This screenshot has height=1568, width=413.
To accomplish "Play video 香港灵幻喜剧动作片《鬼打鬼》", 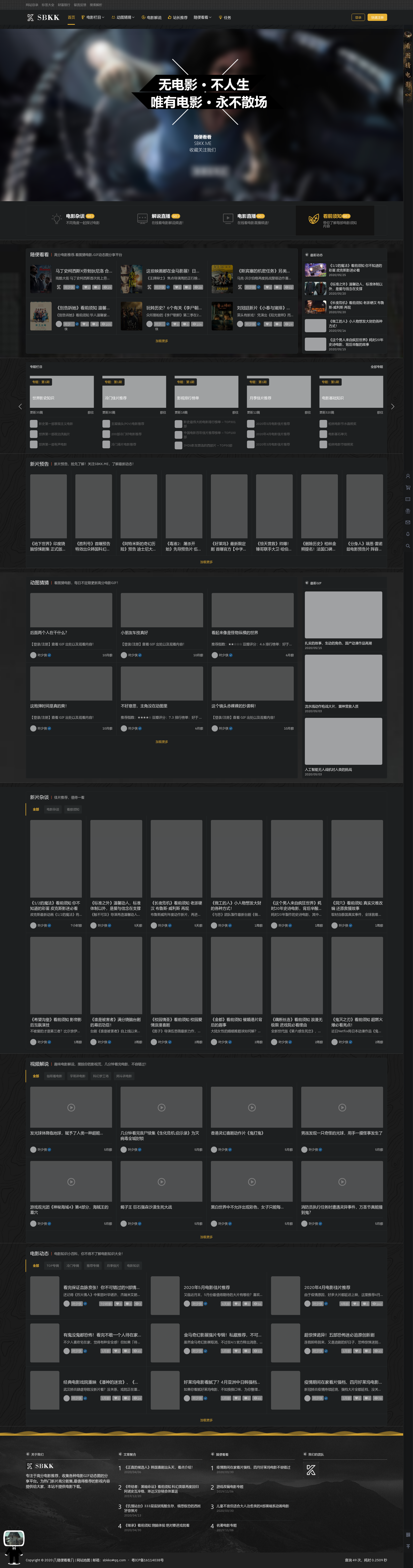I will pos(252,1108).
